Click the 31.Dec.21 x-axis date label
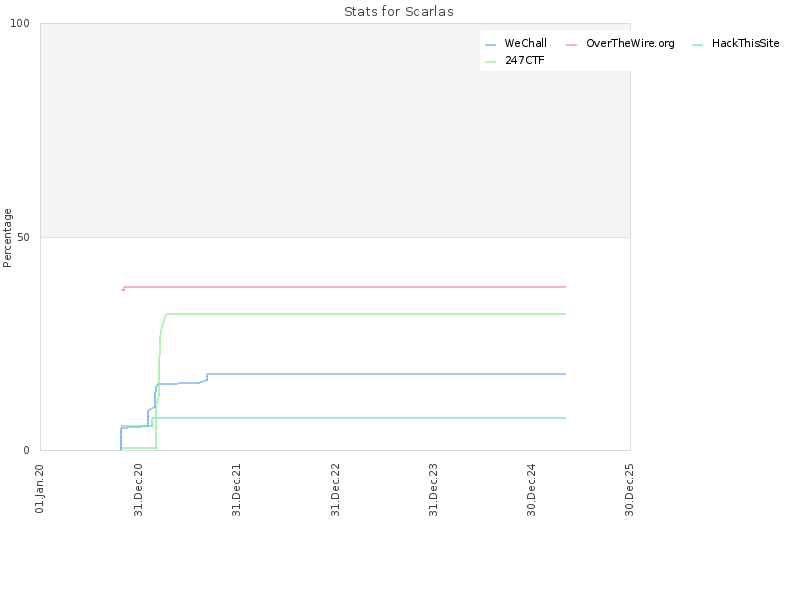 click(x=236, y=490)
